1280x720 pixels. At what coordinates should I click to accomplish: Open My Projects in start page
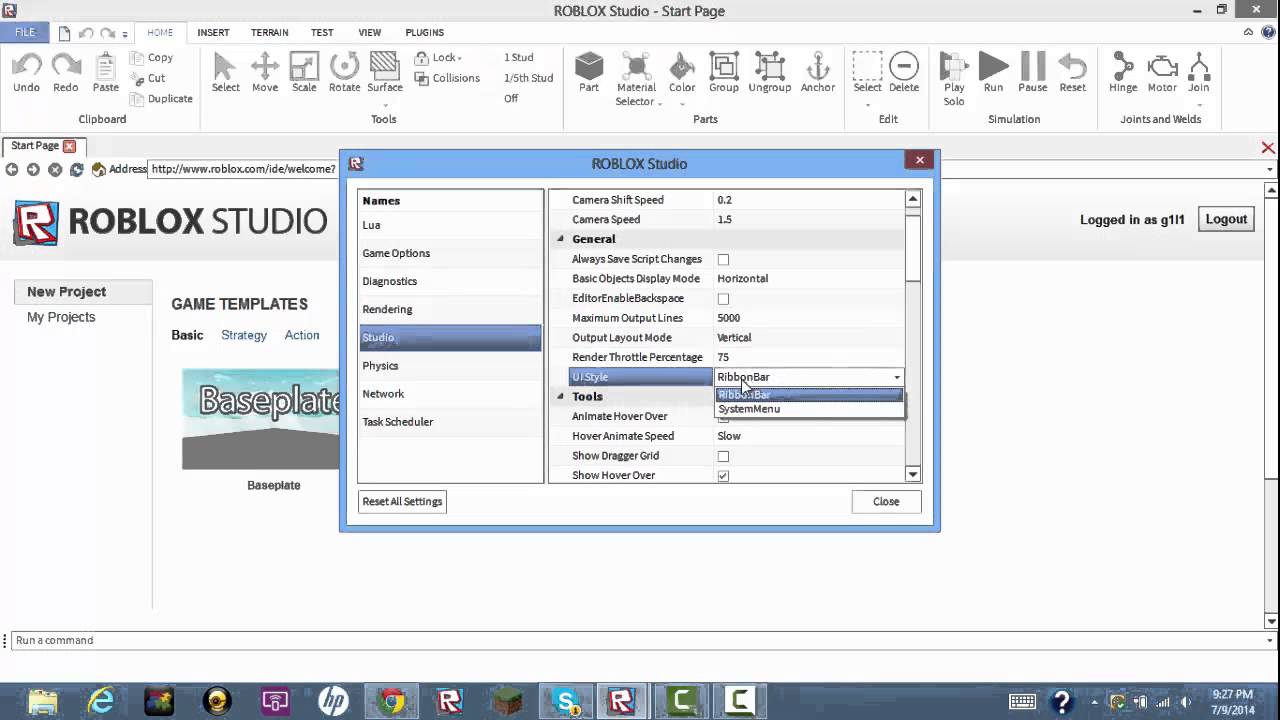(x=61, y=317)
